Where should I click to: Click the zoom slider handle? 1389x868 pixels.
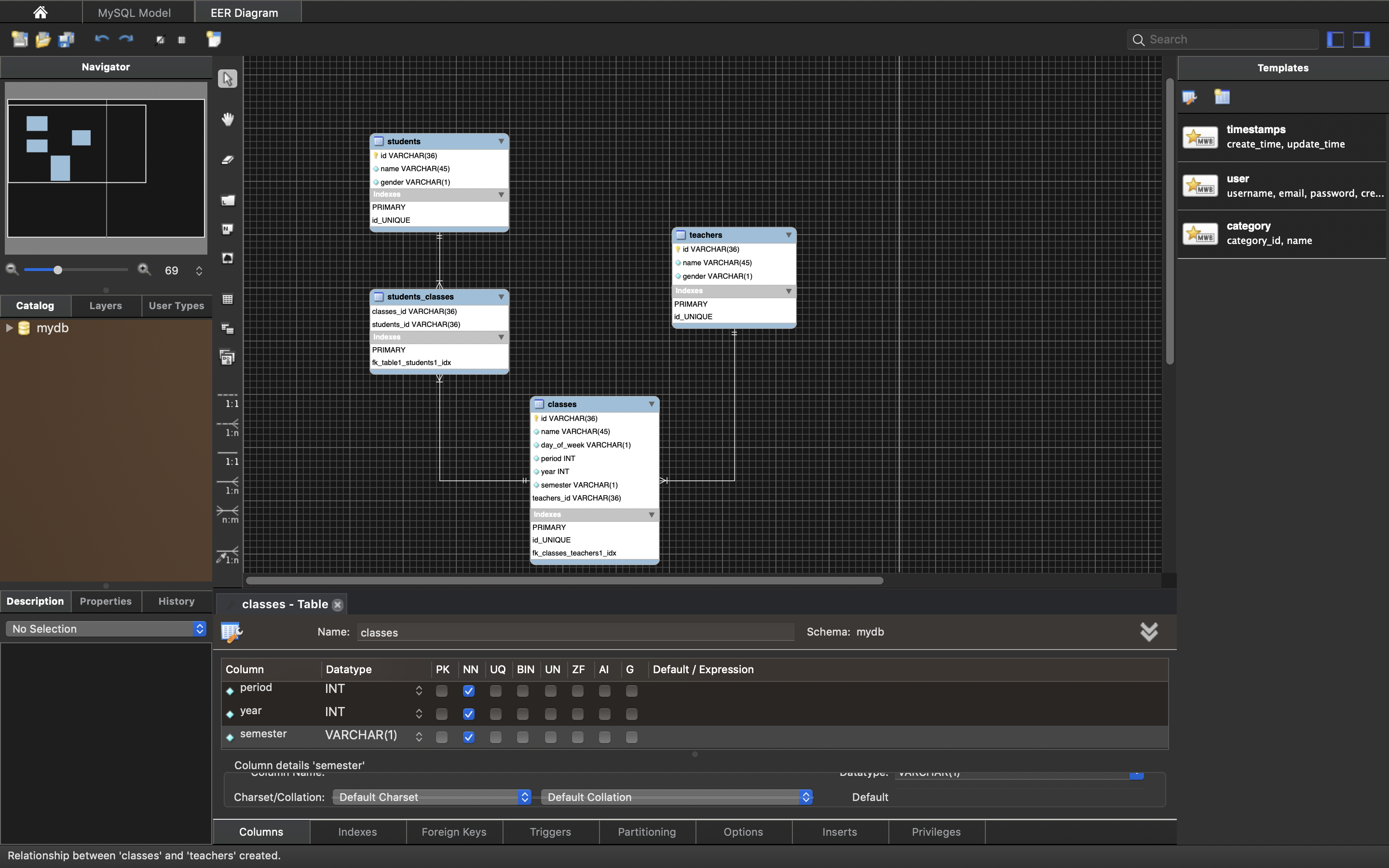pos(57,270)
